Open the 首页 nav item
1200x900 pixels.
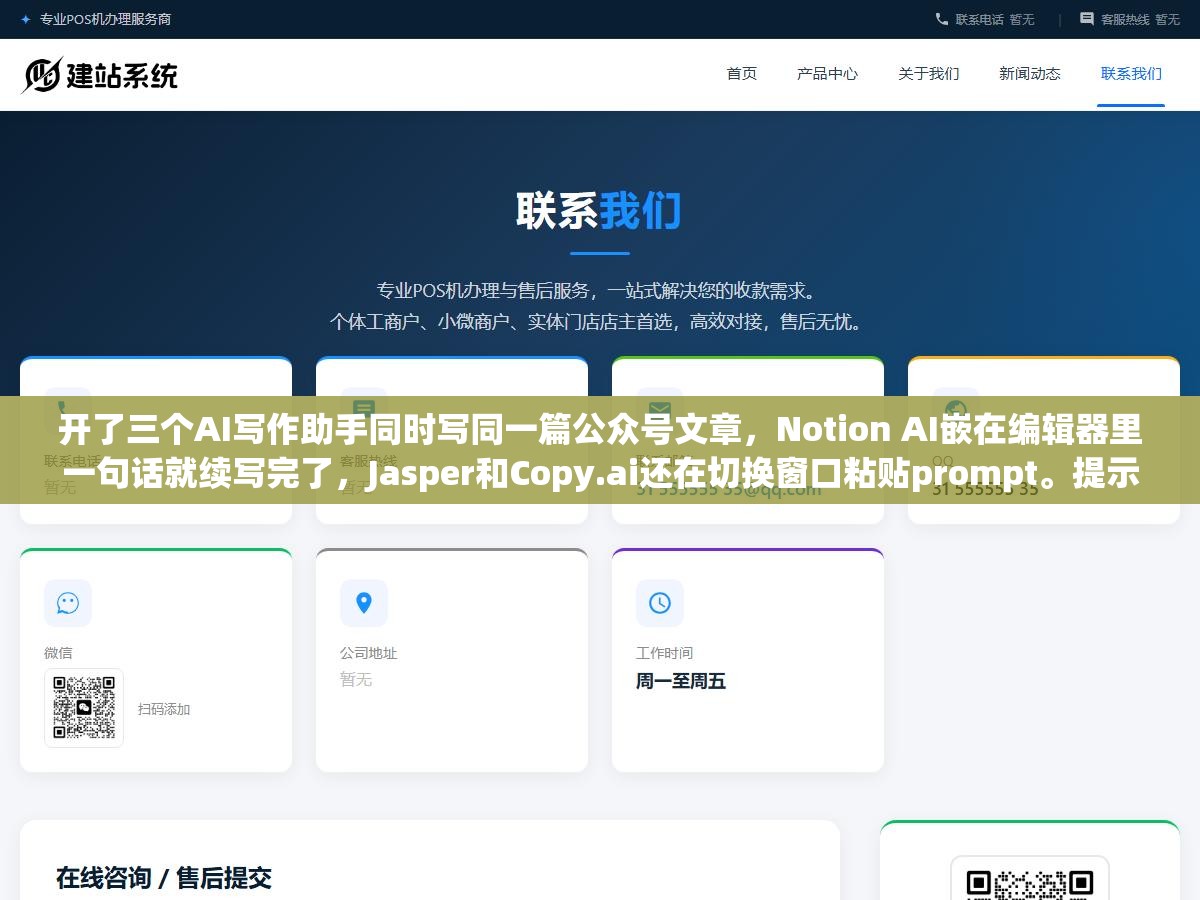pos(742,73)
